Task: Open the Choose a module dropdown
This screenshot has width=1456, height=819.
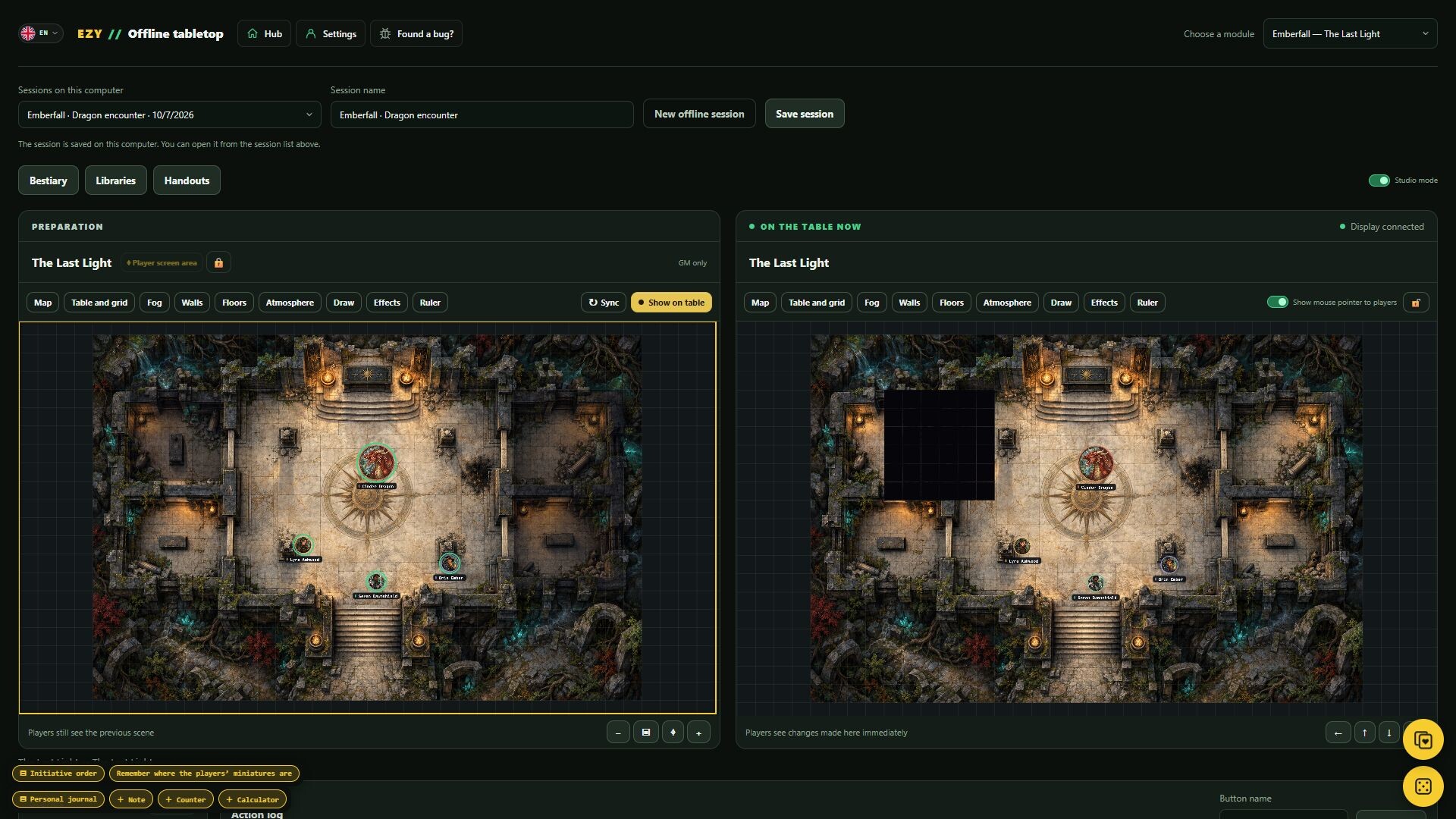Action: (x=1350, y=34)
